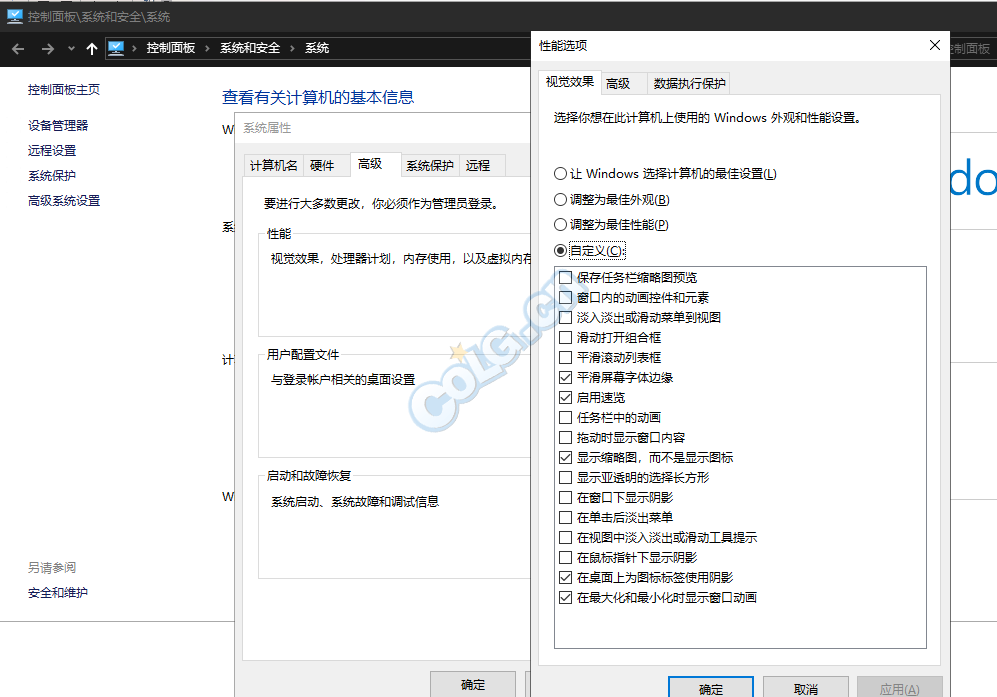Click the Back arrow in the navigation bar
Screen dimensions: 997x697
point(18,48)
